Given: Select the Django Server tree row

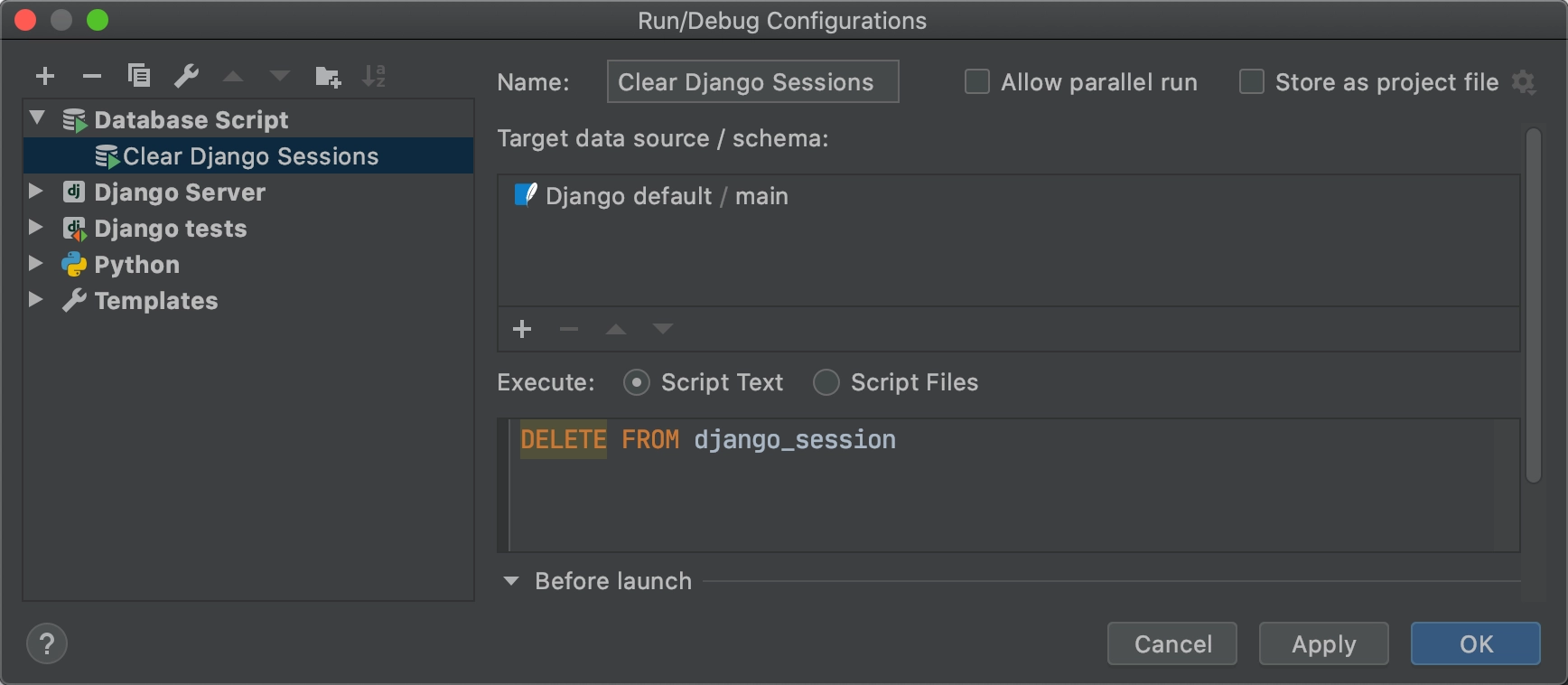Looking at the screenshot, I should click(x=248, y=192).
